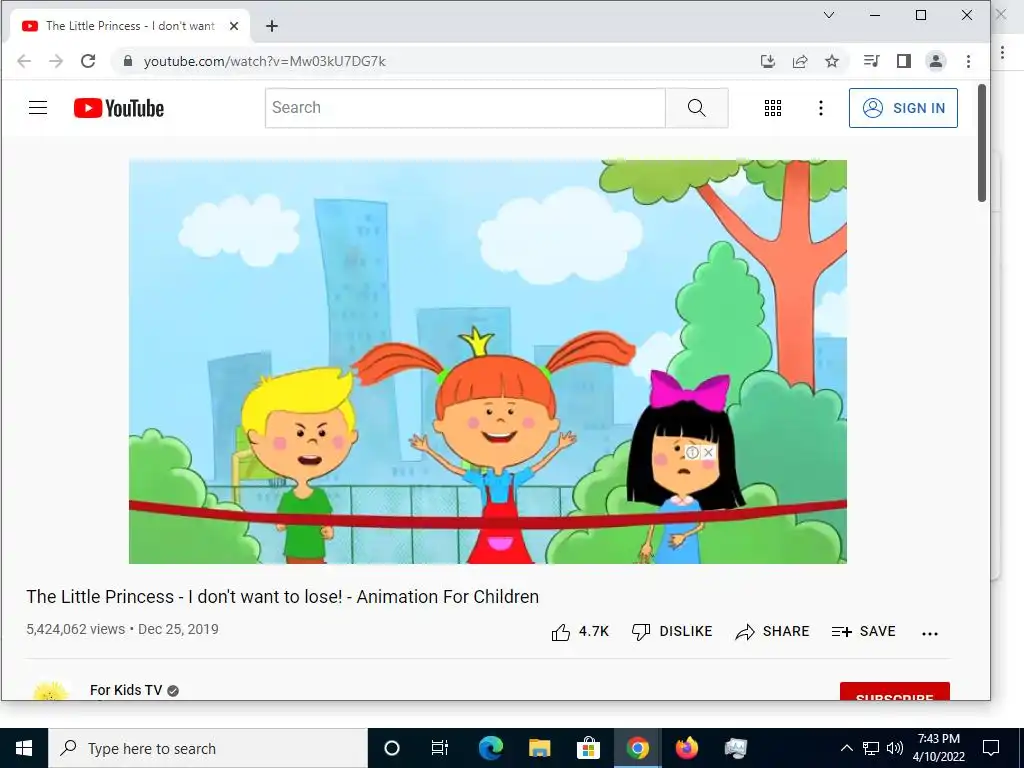Click the video title text
Image resolution: width=1024 pixels, height=768 pixels.
(x=283, y=597)
